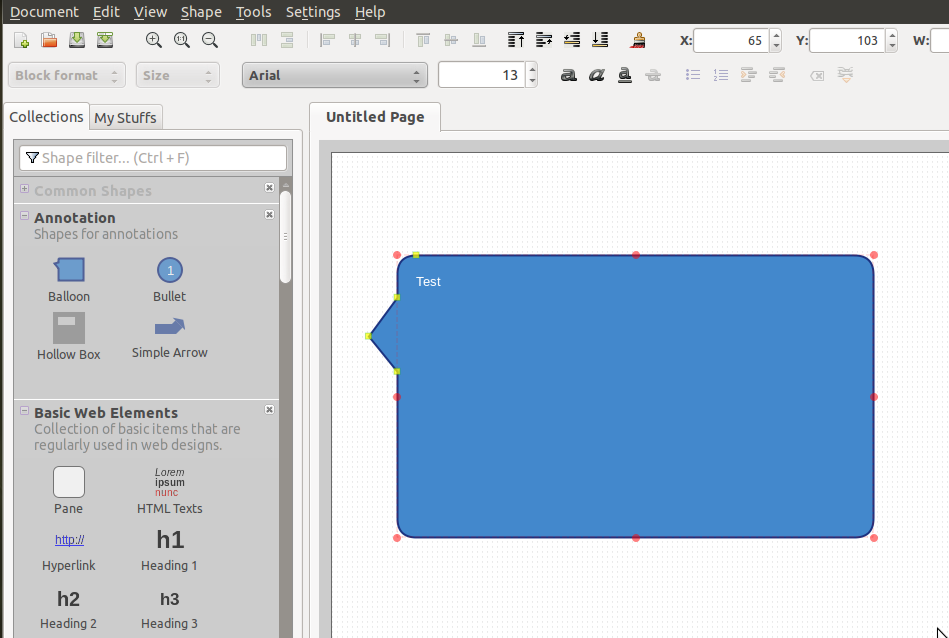Expand the Common Shapes collection
Screen dimensions: 949x638
[x=24, y=188]
